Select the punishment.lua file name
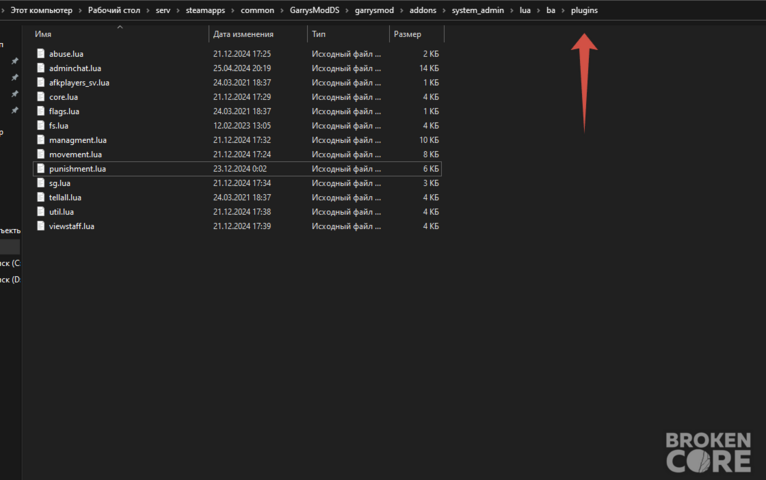Image resolution: width=766 pixels, height=480 pixels. coord(77,169)
